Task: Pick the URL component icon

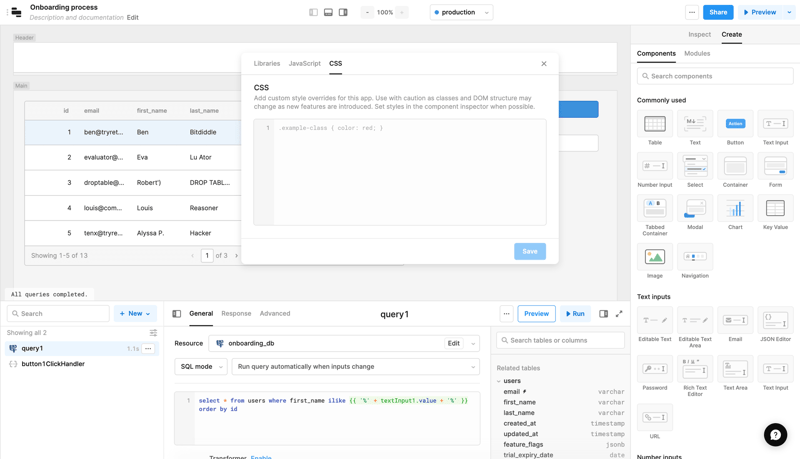Action: click(655, 418)
